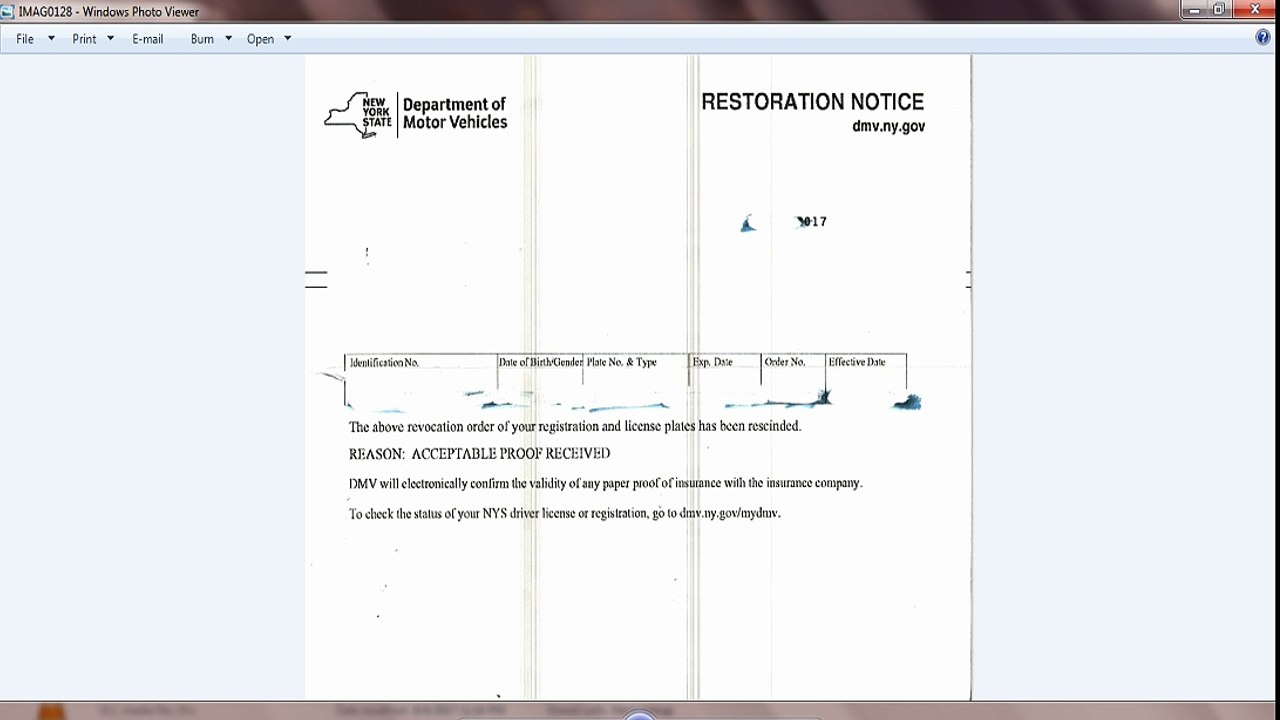This screenshot has width=1280, height=720.
Task: Click the Photo Viewer title bar icon
Action: click(8, 11)
